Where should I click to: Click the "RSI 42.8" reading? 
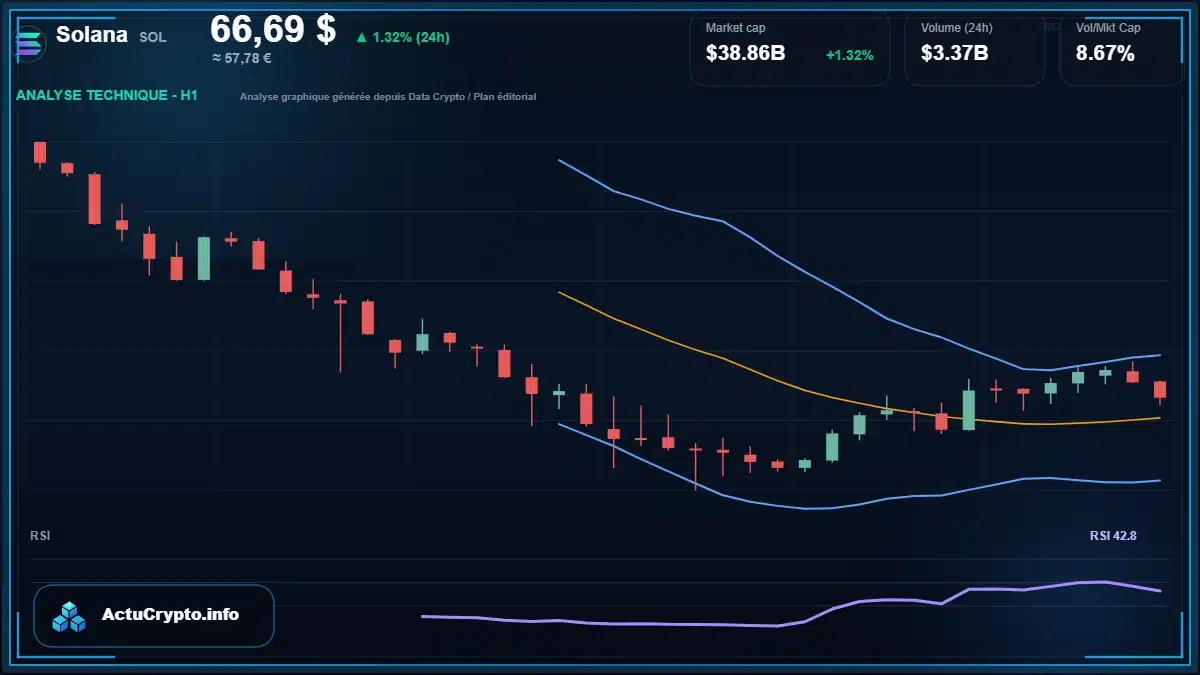[x=1113, y=536]
